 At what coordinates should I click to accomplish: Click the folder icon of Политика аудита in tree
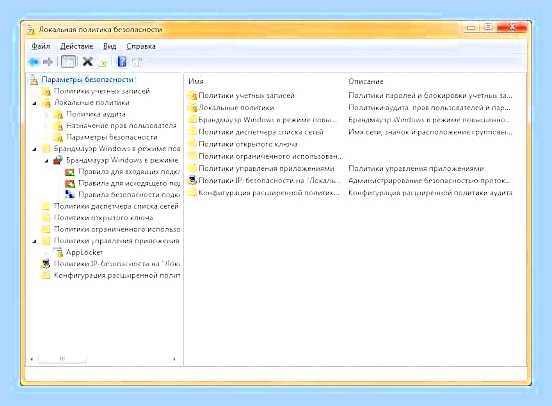pos(58,114)
